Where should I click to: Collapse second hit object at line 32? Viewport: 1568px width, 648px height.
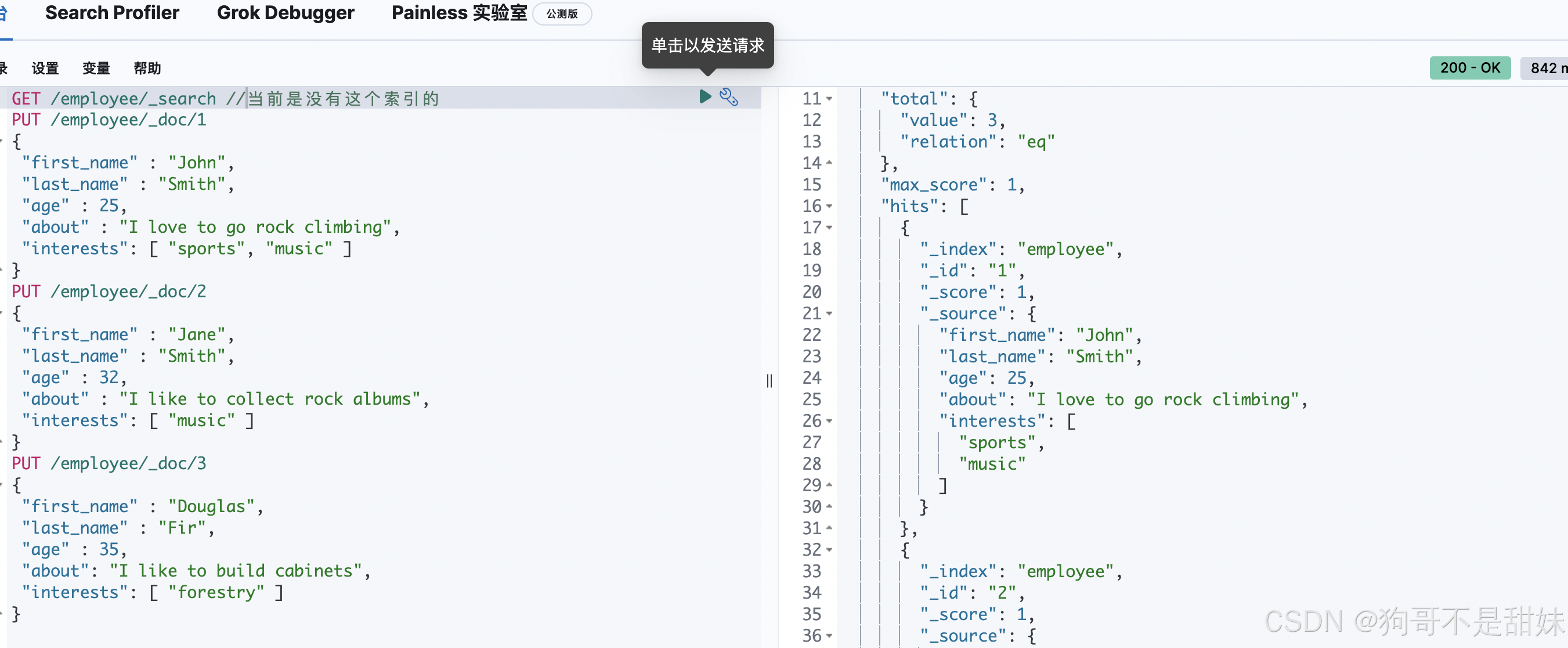[829, 550]
